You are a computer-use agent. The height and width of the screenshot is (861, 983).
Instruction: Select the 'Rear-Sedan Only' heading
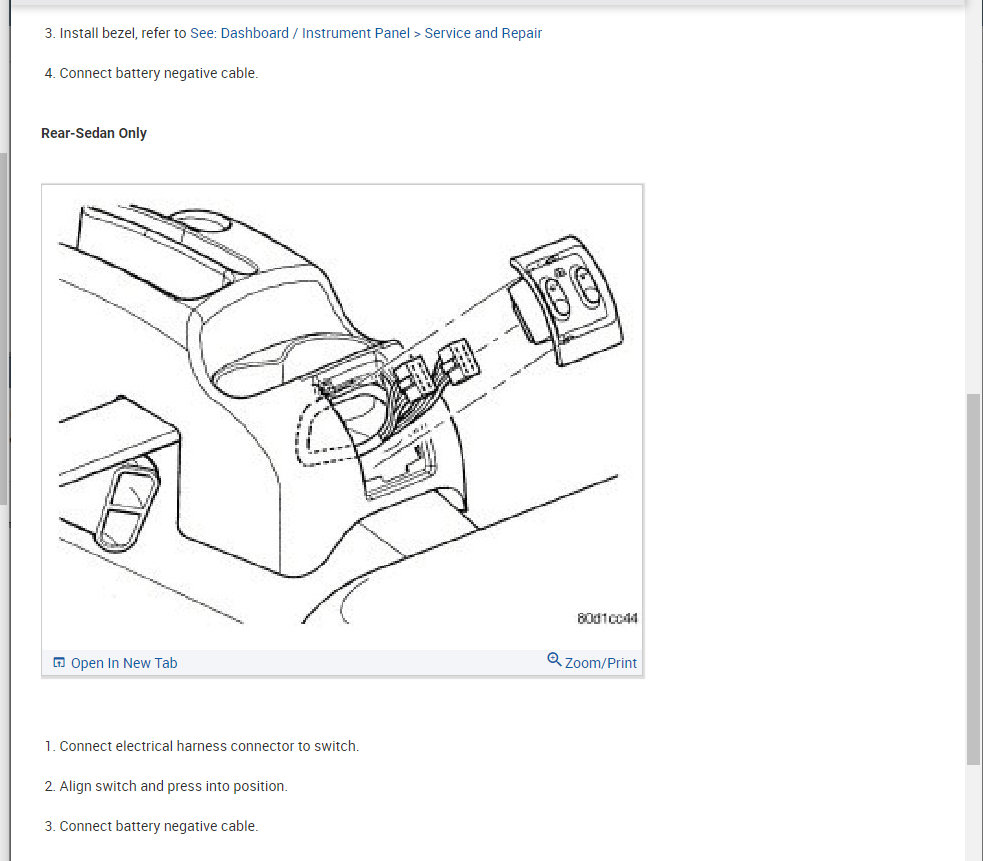[x=94, y=133]
